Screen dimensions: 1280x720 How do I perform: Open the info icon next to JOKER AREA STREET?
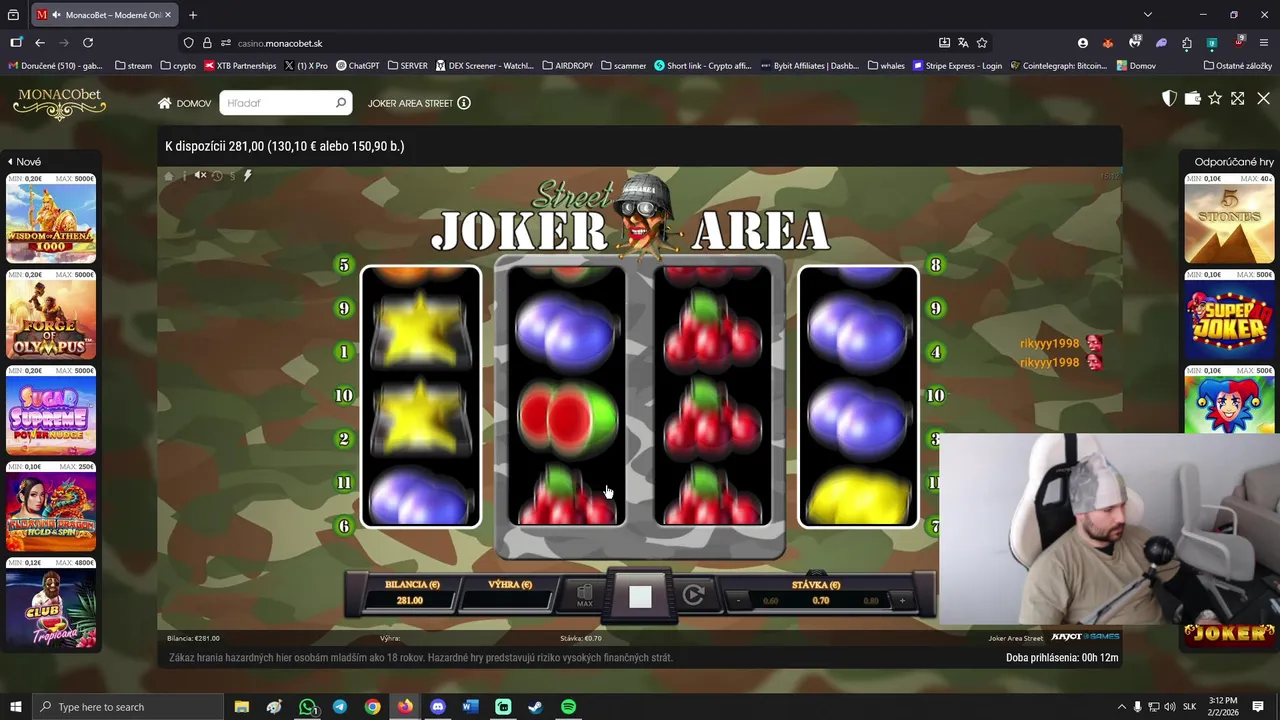click(464, 103)
